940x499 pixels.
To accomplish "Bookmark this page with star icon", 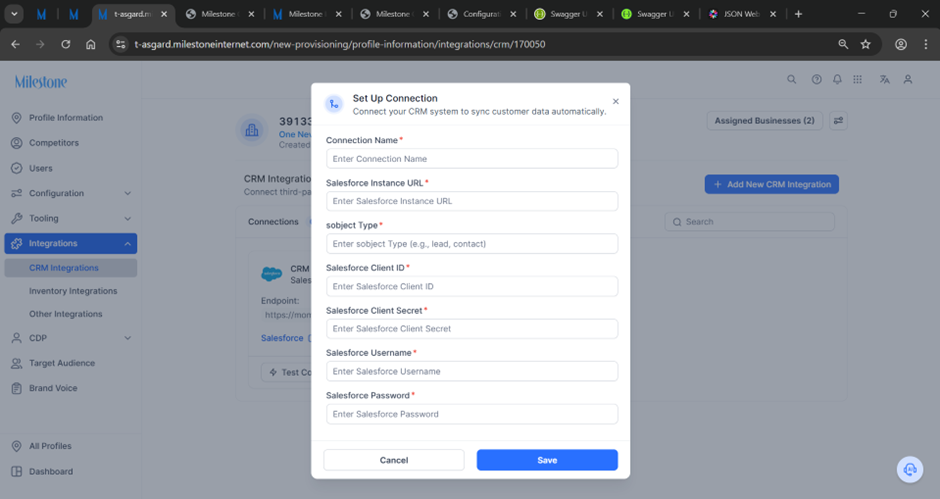I will pos(866,44).
